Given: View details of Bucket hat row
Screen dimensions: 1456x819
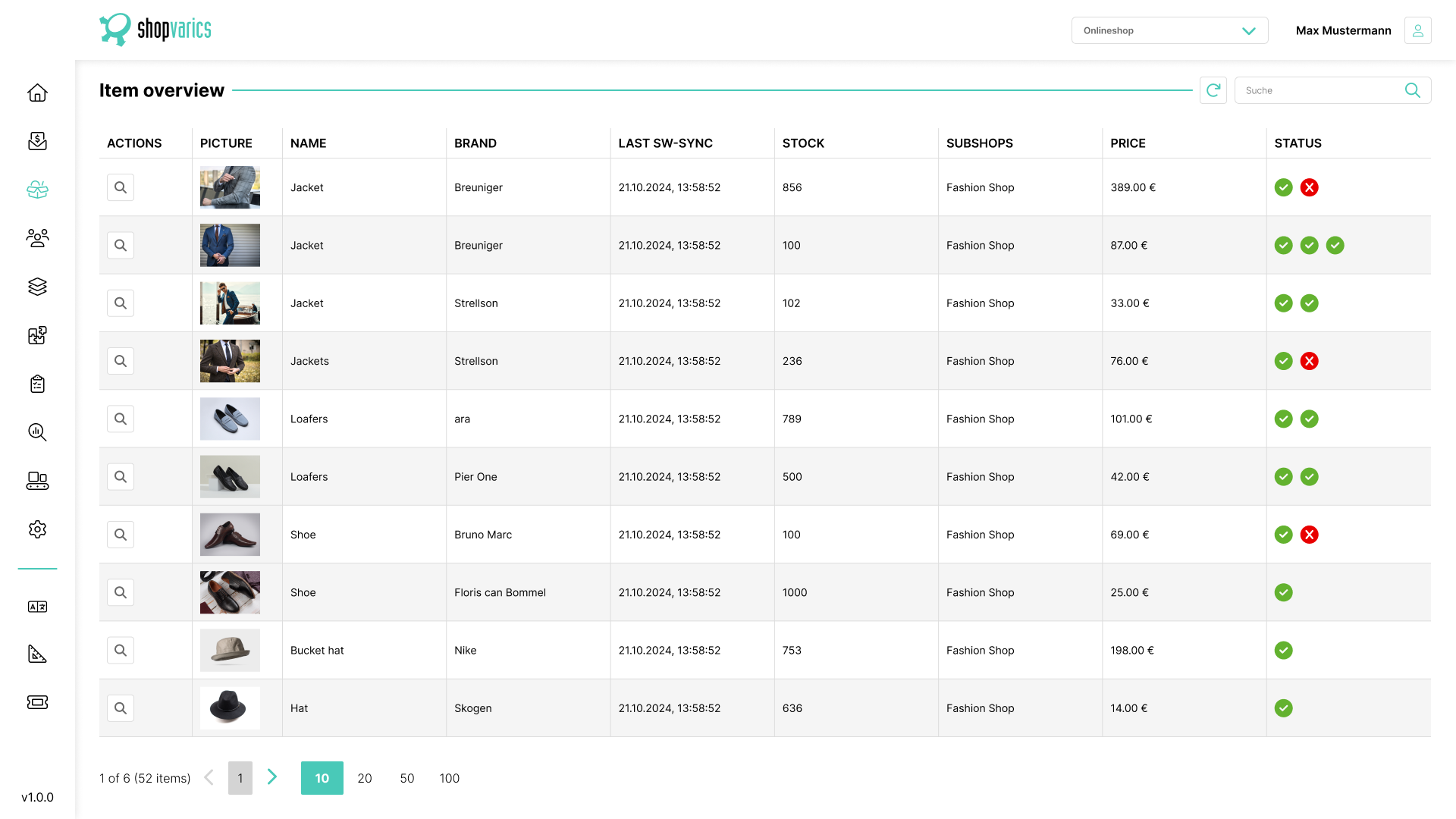Looking at the screenshot, I should tap(121, 651).
